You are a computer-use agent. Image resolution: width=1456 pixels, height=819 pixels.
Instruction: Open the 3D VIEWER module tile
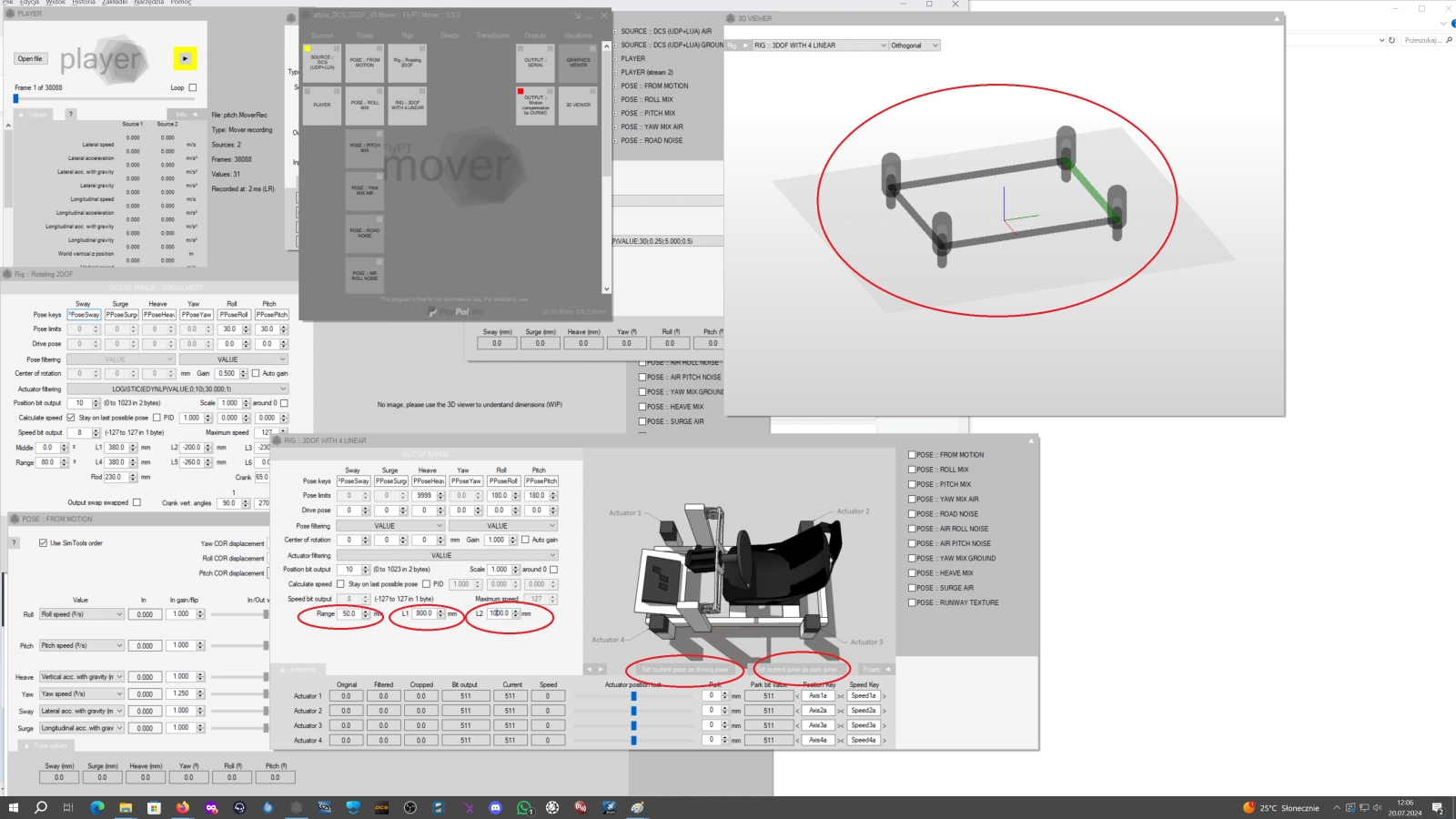[x=578, y=105]
